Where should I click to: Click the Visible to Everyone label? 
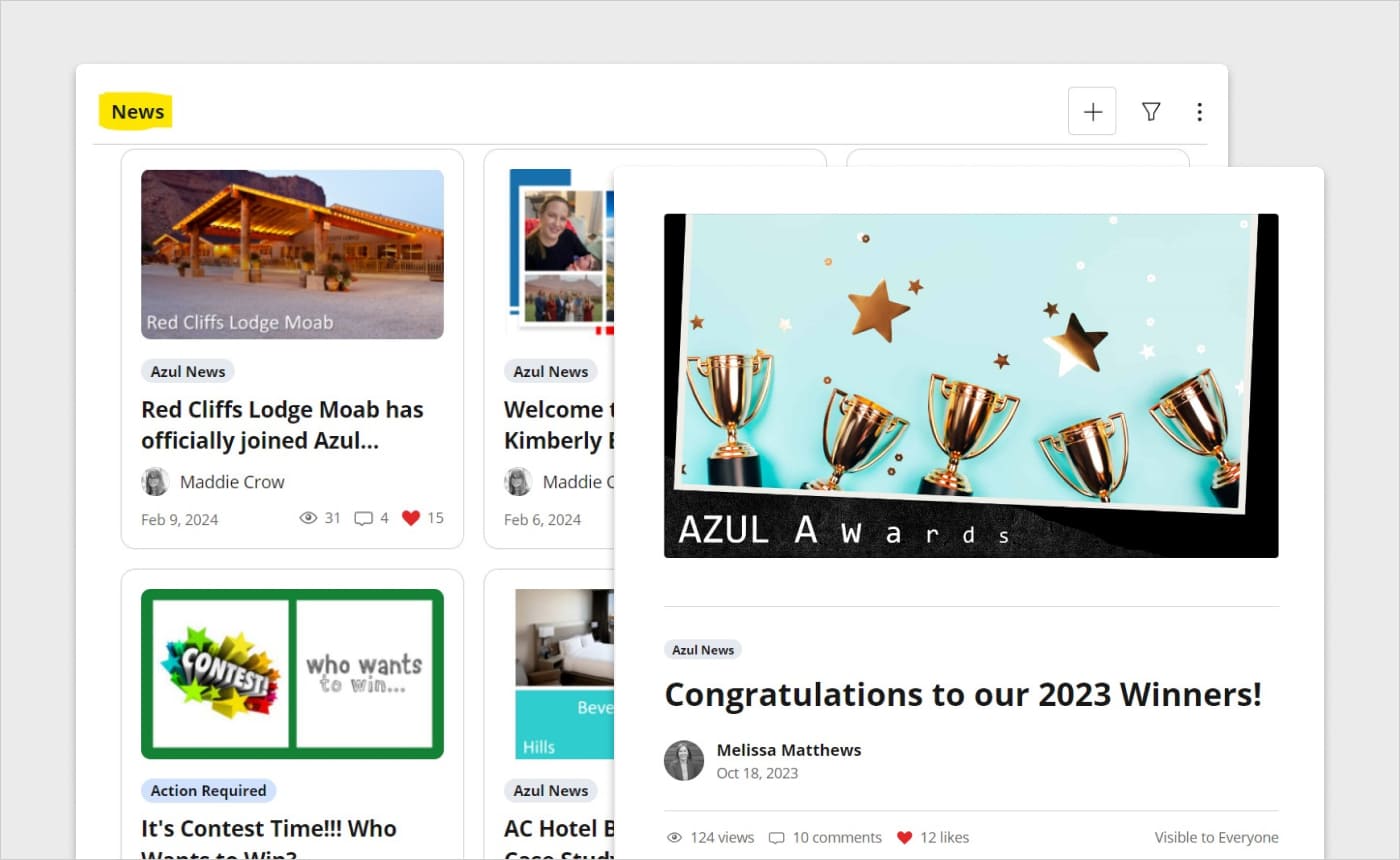pos(1216,838)
